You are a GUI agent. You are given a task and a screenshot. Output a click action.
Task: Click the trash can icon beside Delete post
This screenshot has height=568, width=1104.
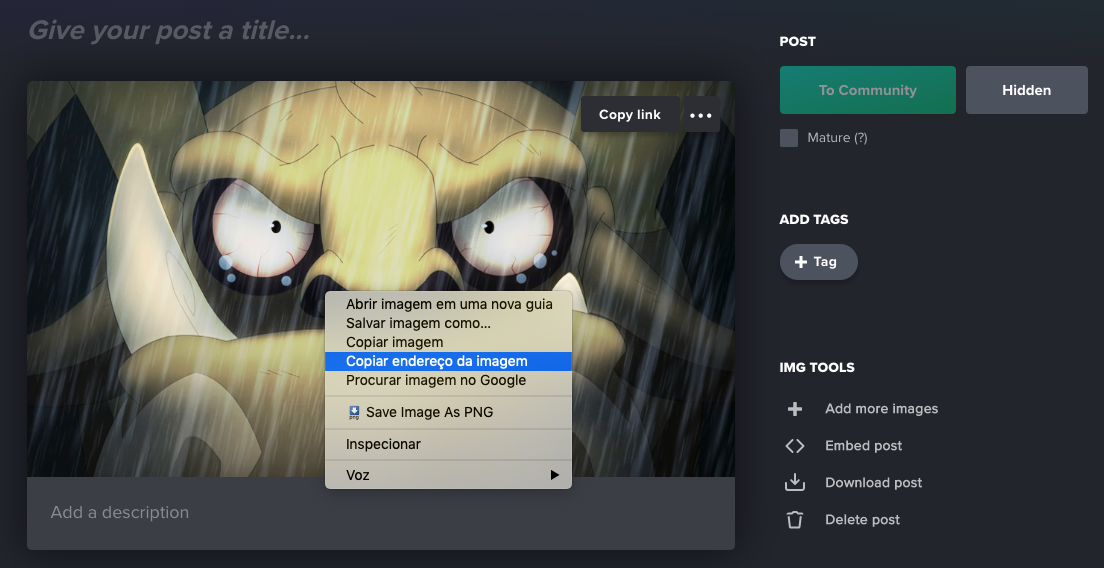coord(795,519)
